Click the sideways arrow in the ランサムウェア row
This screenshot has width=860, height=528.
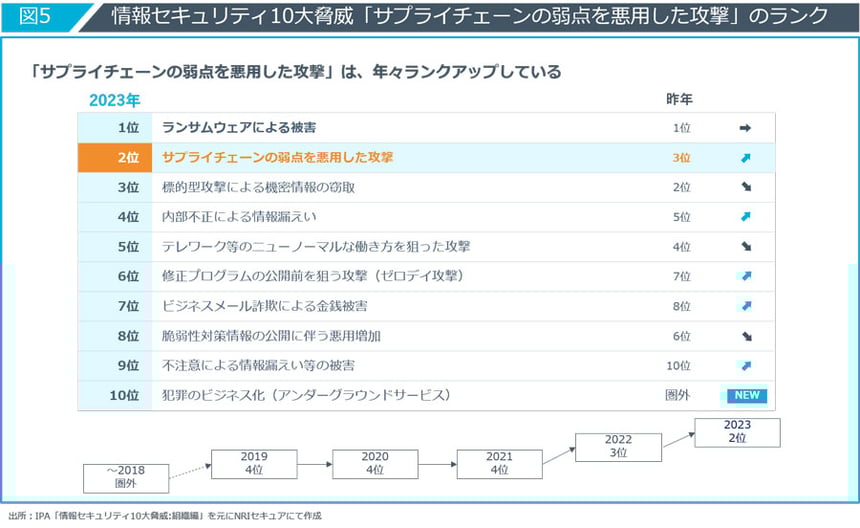745,128
